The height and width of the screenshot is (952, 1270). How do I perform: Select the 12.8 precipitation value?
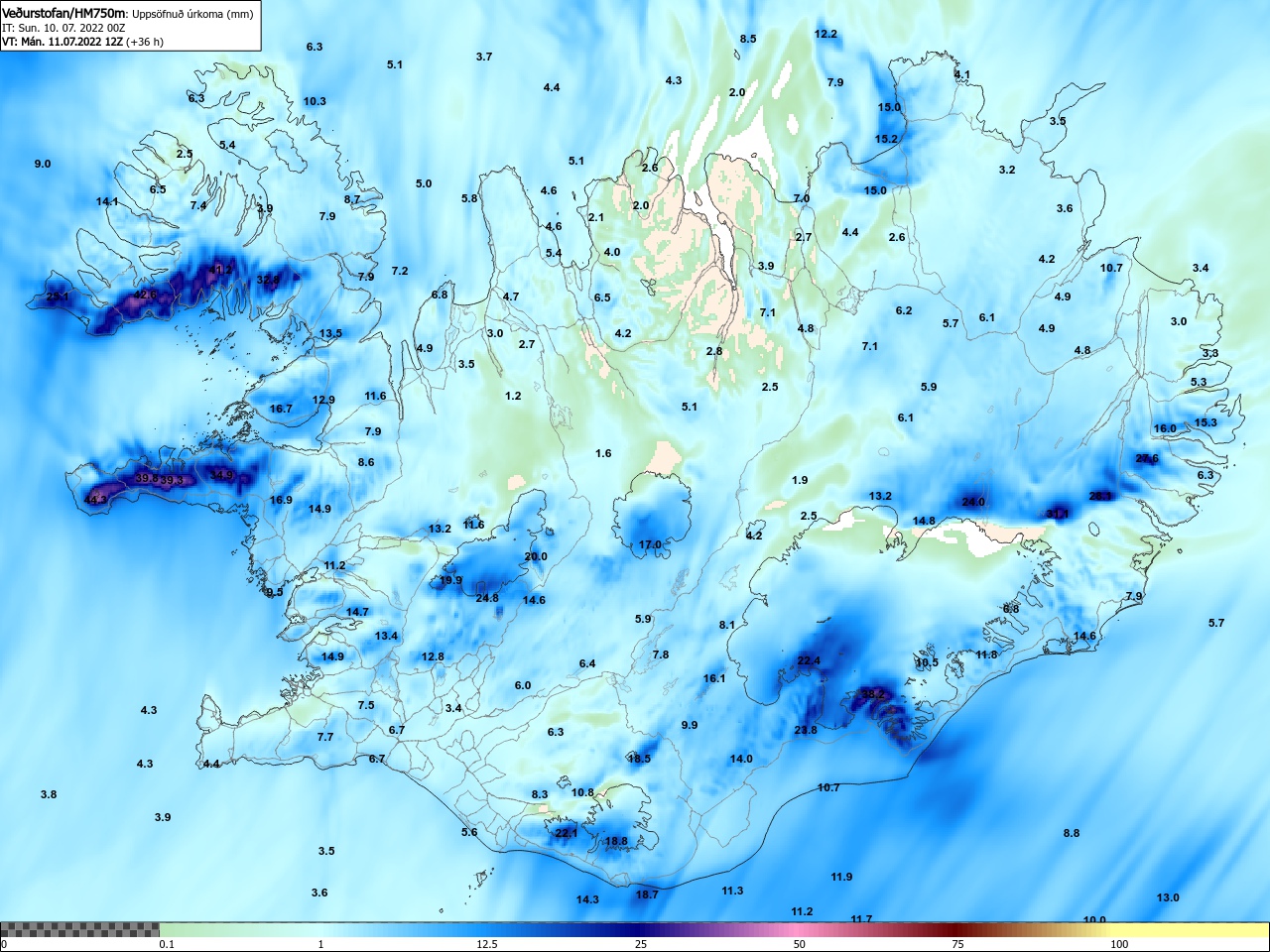pos(433,656)
